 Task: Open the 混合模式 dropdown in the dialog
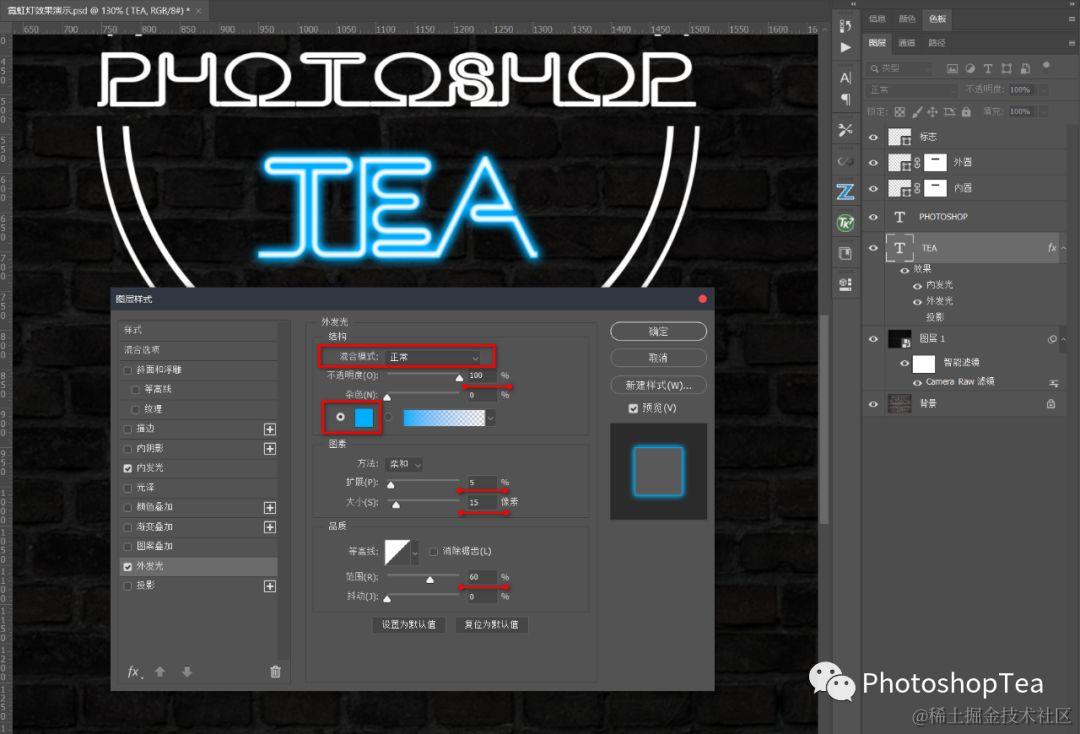point(434,357)
